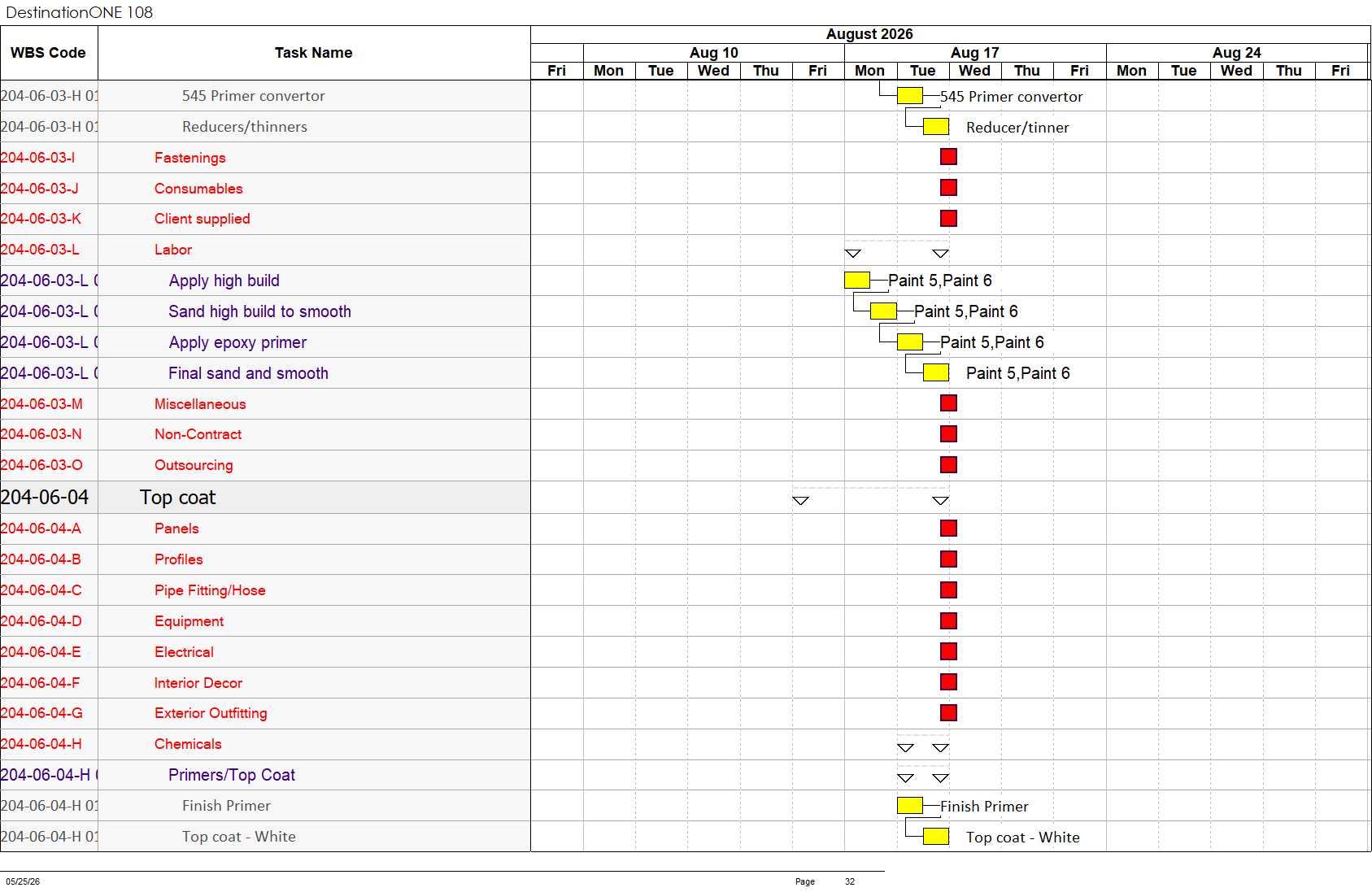The height and width of the screenshot is (892, 1372).
Task: Select the Labor summary bar in the chart
Action: 896,249
